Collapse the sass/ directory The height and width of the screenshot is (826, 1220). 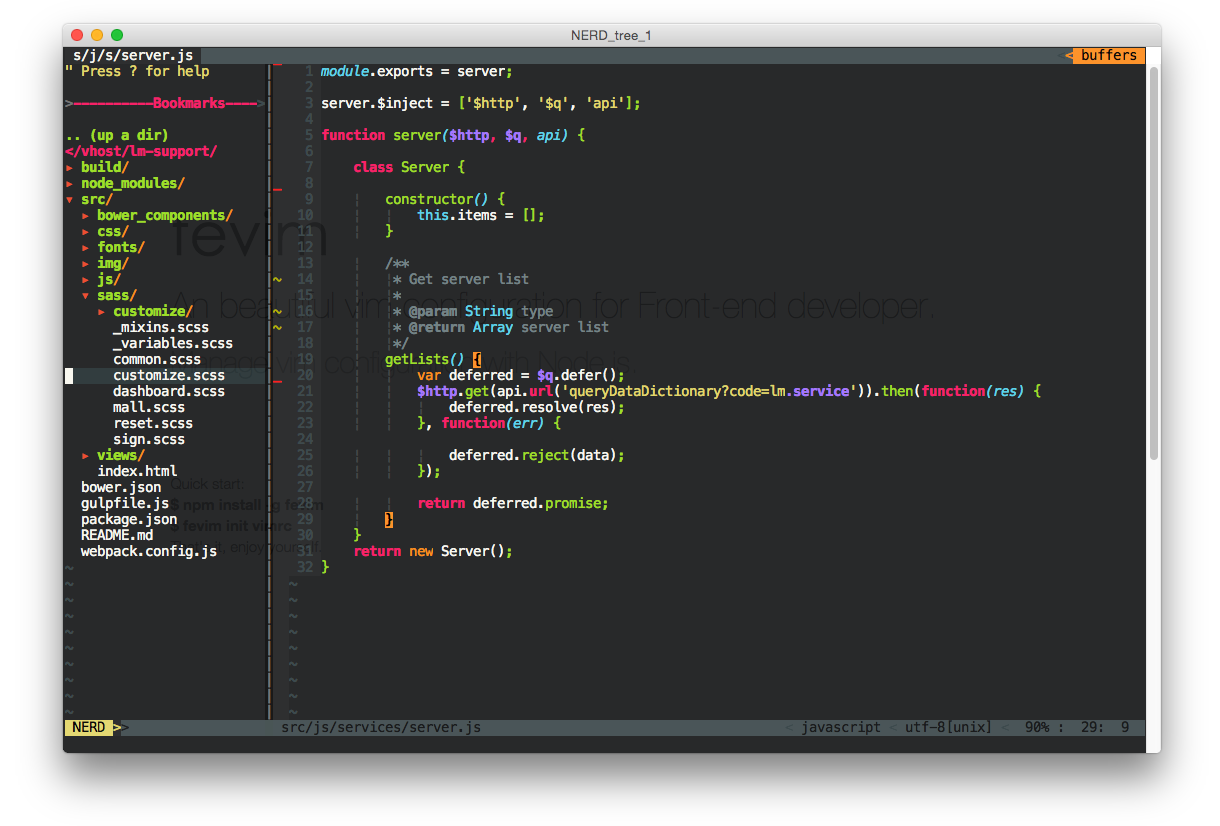[x=86, y=296]
